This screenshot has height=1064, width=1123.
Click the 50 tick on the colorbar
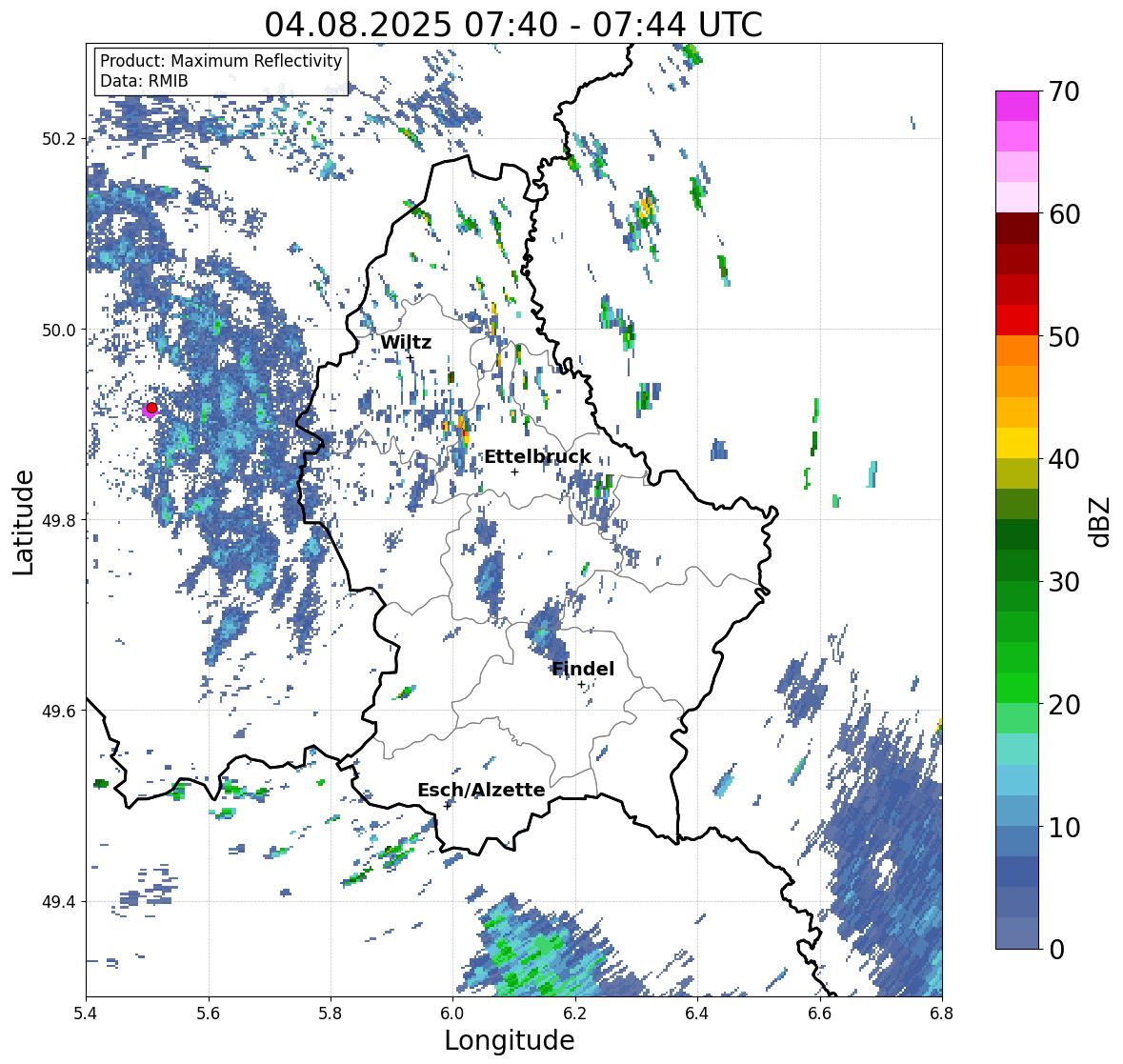(x=1064, y=336)
